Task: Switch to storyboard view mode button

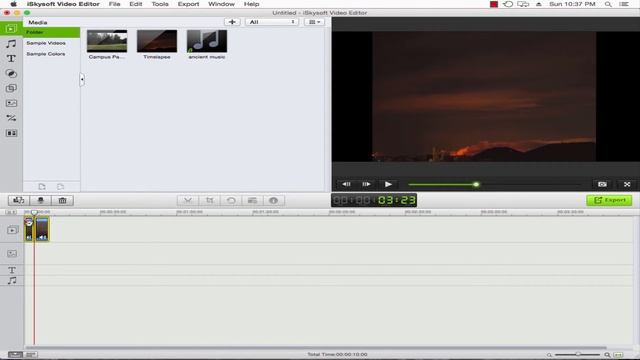Action: pyautogui.click(x=31, y=354)
